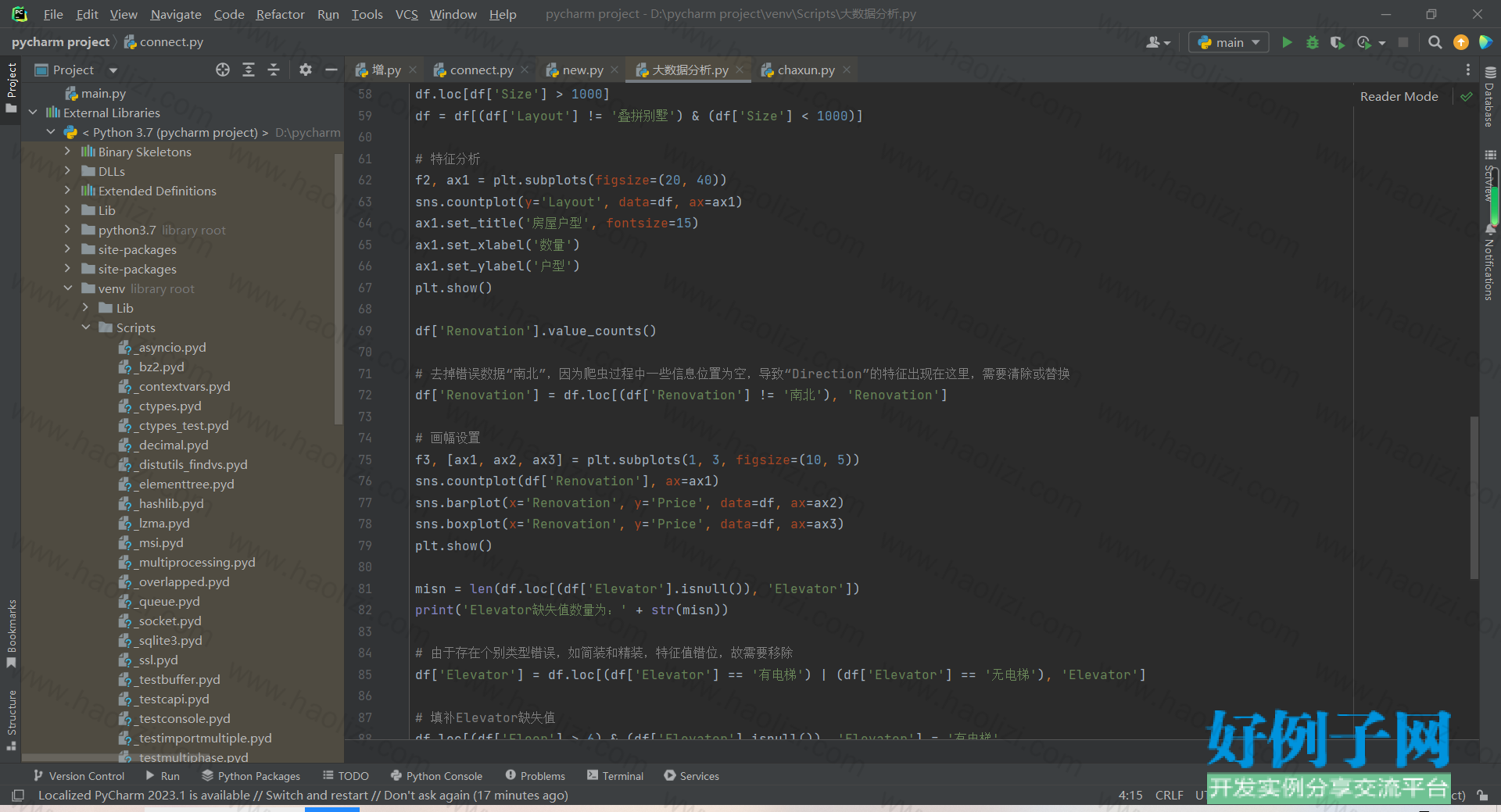
Task: Open the Project view dropdown arrow
Action: tap(113, 70)
